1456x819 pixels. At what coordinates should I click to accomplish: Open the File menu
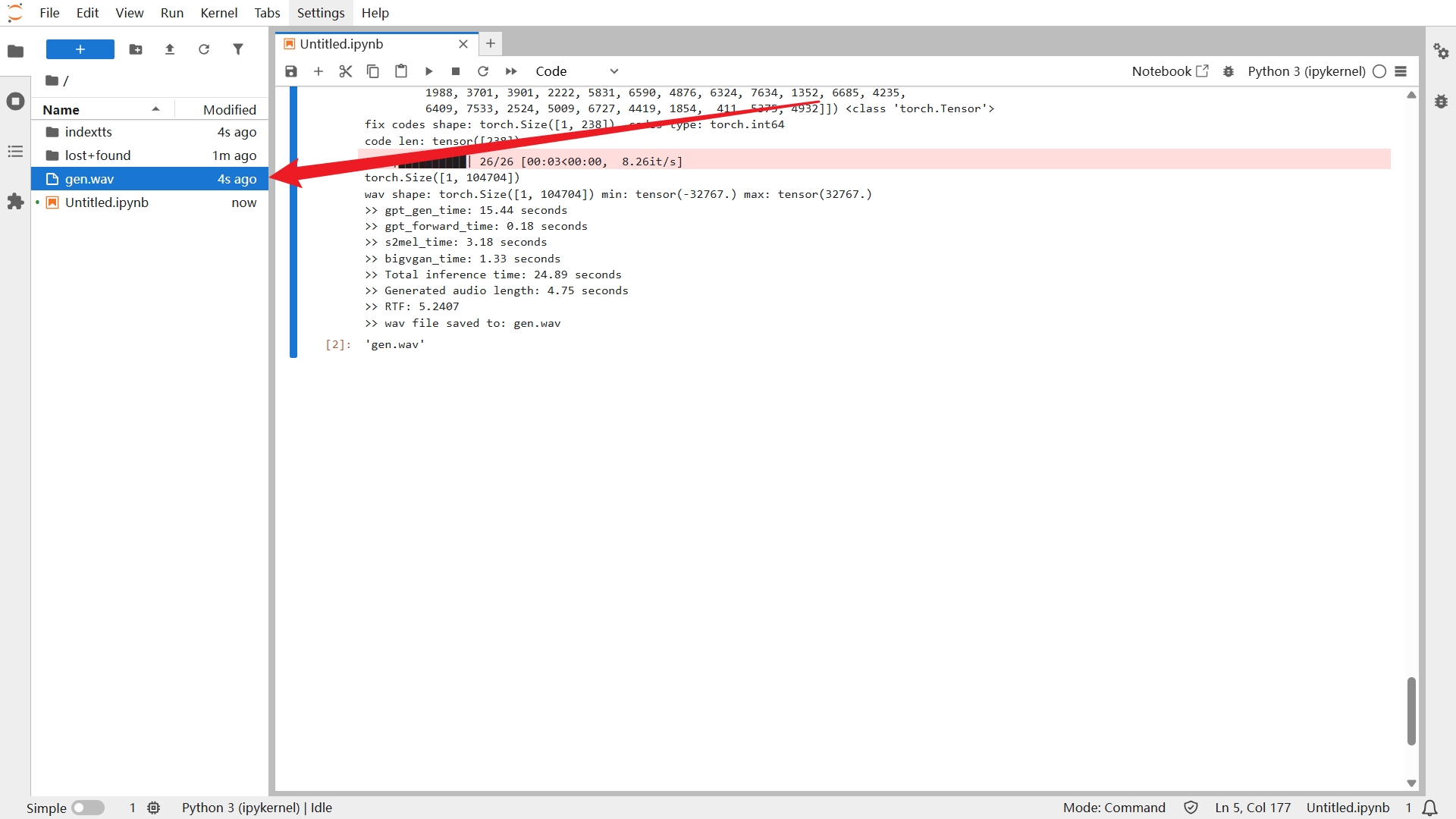coord(49,13)
